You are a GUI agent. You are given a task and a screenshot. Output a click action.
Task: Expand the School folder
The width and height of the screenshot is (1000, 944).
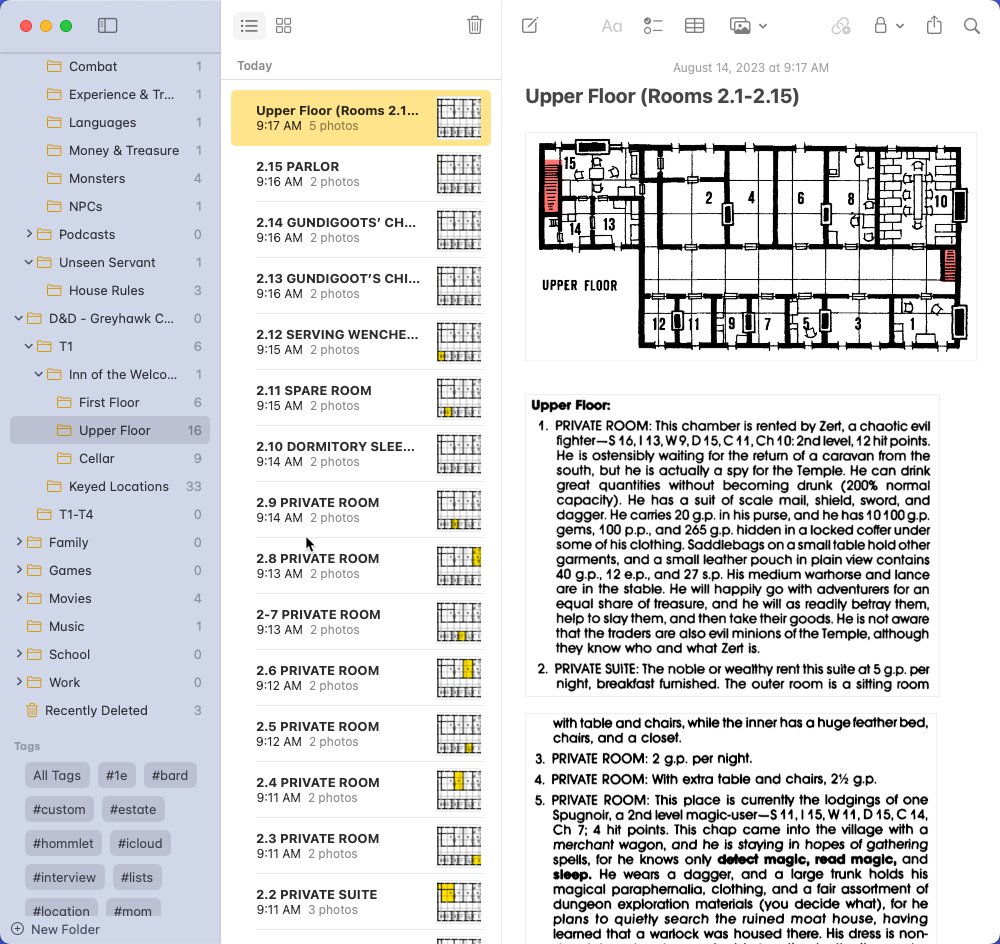[18, 654]
